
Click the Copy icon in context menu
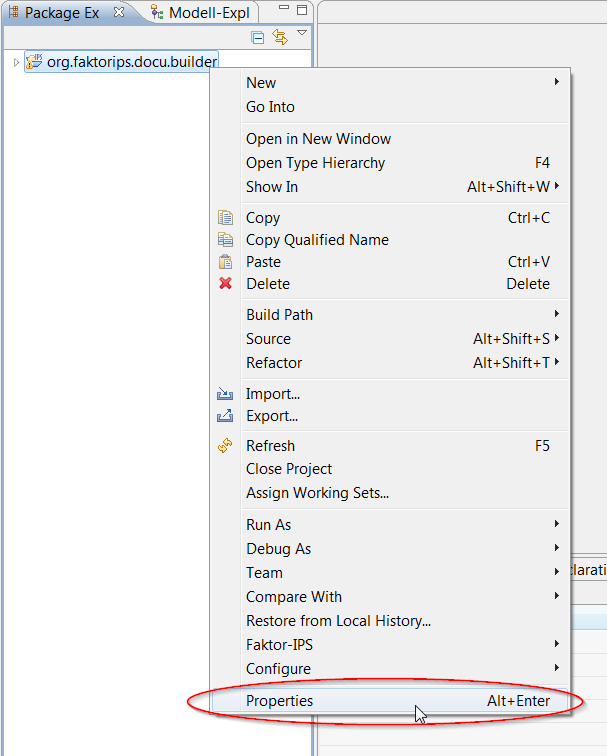click(x=225, y=218)
